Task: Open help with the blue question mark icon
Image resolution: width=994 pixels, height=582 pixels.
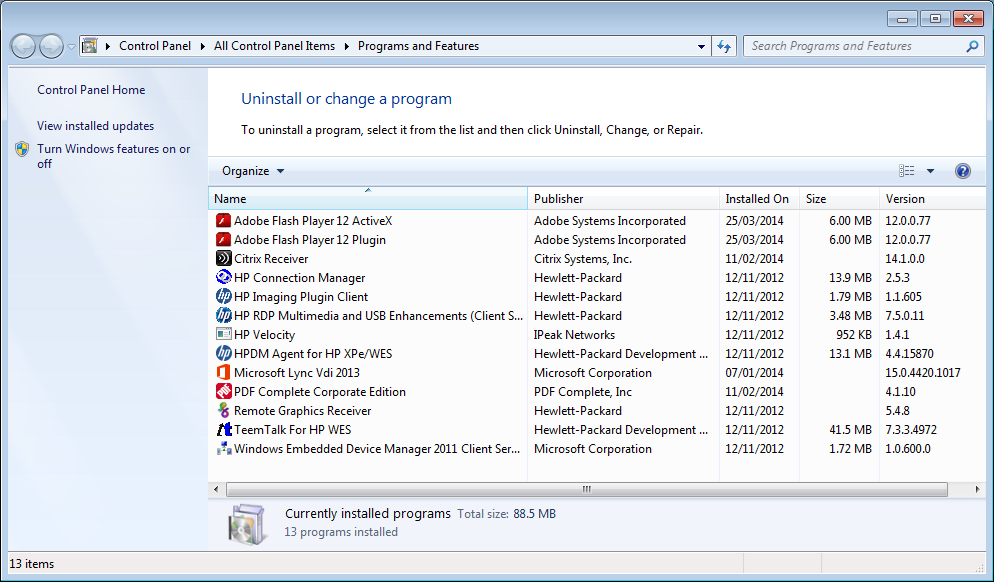Action: tap(962, 171)
